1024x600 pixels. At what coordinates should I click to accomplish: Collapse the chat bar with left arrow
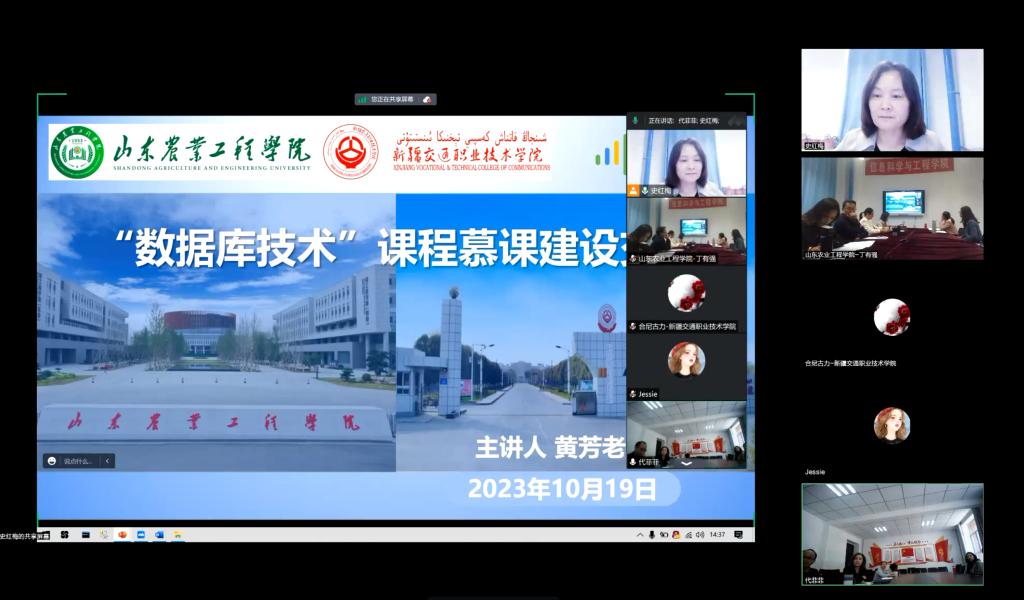coord(107,461)
